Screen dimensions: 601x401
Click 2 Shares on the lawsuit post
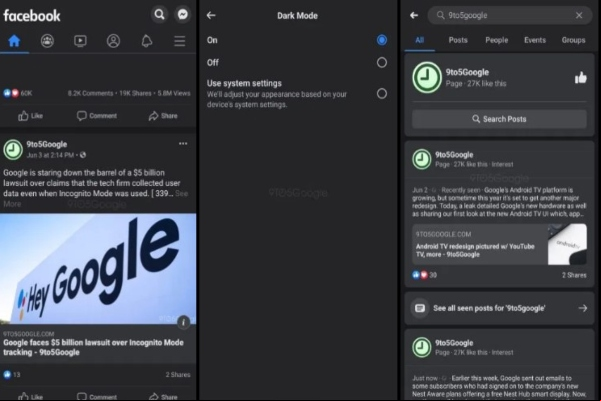(x=178, y=375)
